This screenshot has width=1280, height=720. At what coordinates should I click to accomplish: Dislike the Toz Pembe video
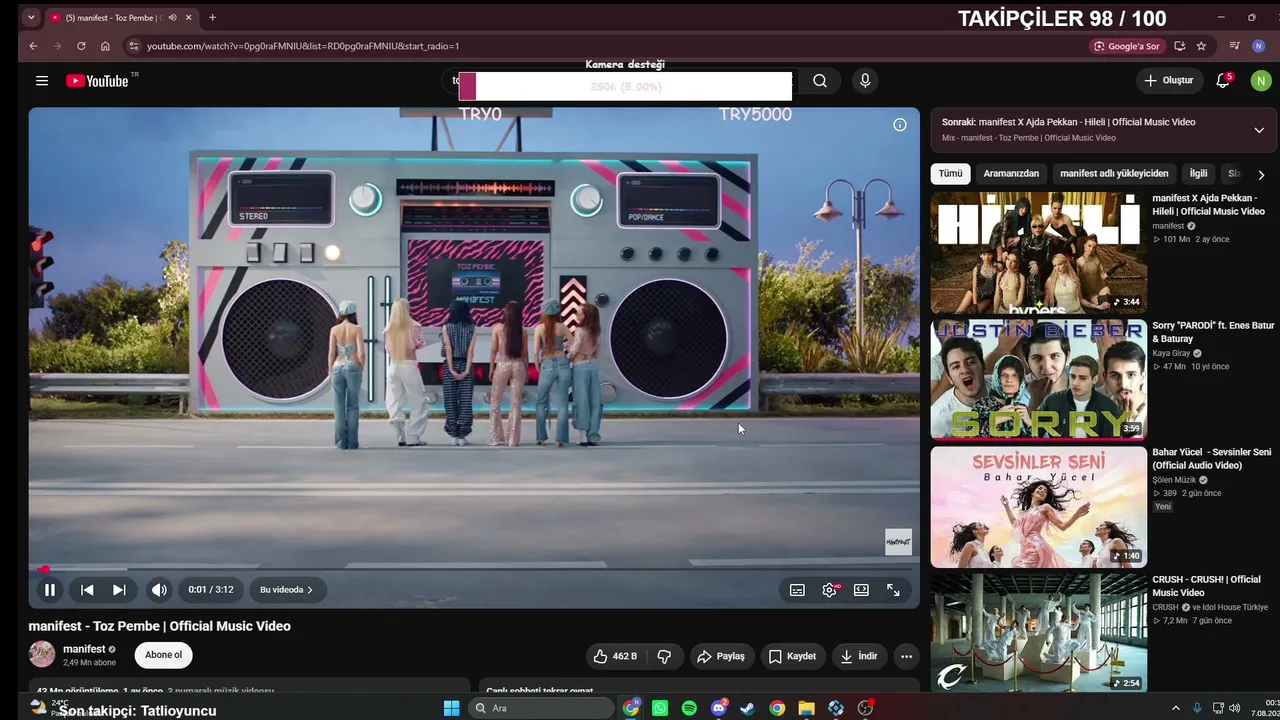(x=664, y=656)
